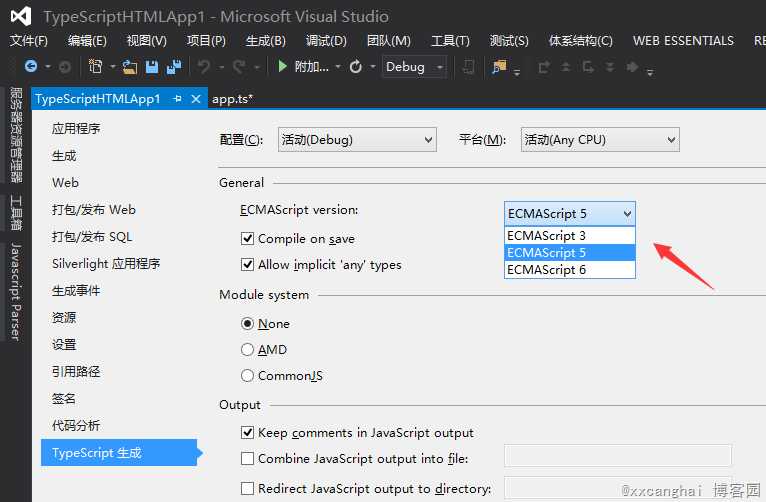This screenshot has width=766, height=502.
Task: Toggle Compile on save checkbox
Action: click(x=248, y=239)
